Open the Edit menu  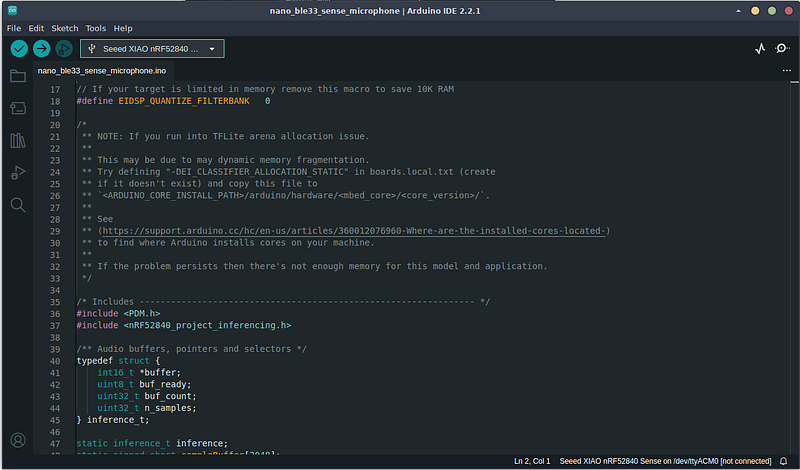click(36, 28)
